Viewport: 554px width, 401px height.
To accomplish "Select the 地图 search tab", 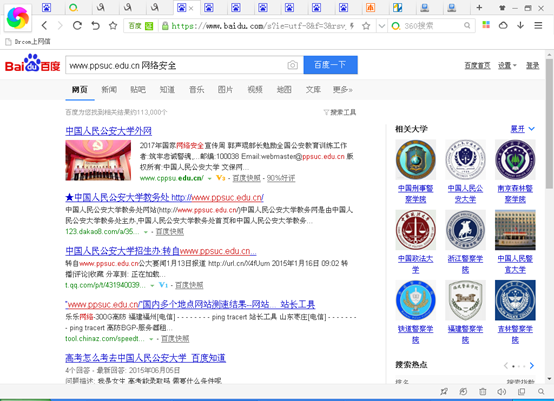I will pyautogui.click(x=284, y=90).
